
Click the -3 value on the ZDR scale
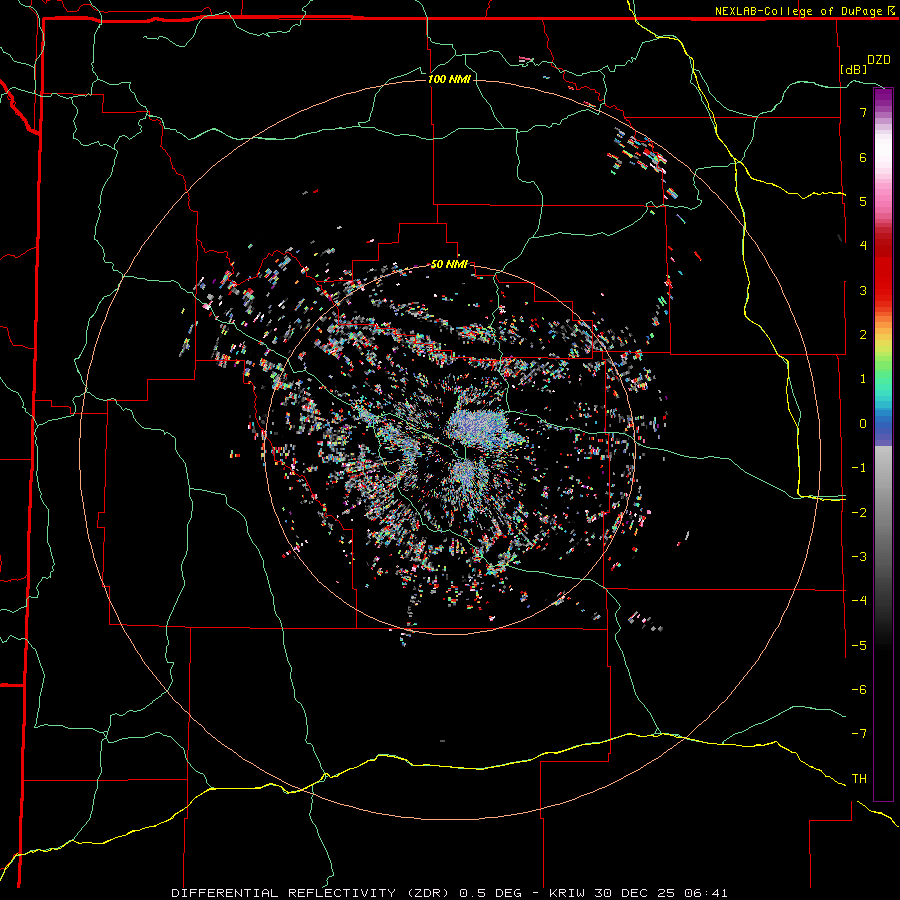coord(859,556)
